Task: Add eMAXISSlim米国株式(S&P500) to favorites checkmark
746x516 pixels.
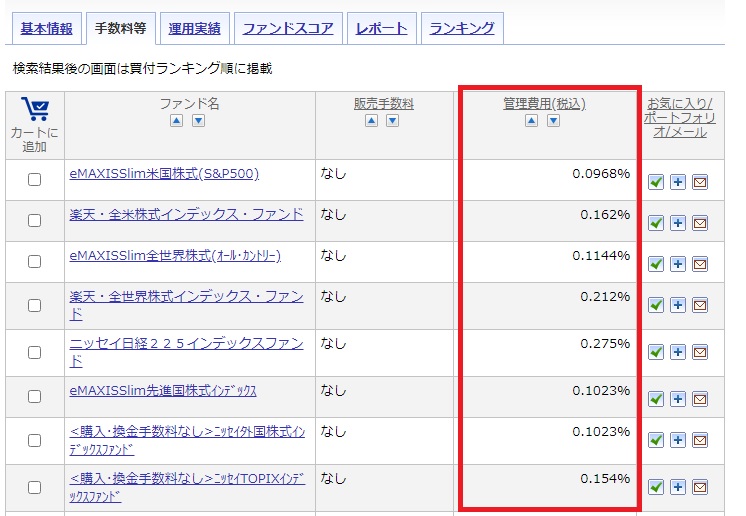Action: coord(656,182)
